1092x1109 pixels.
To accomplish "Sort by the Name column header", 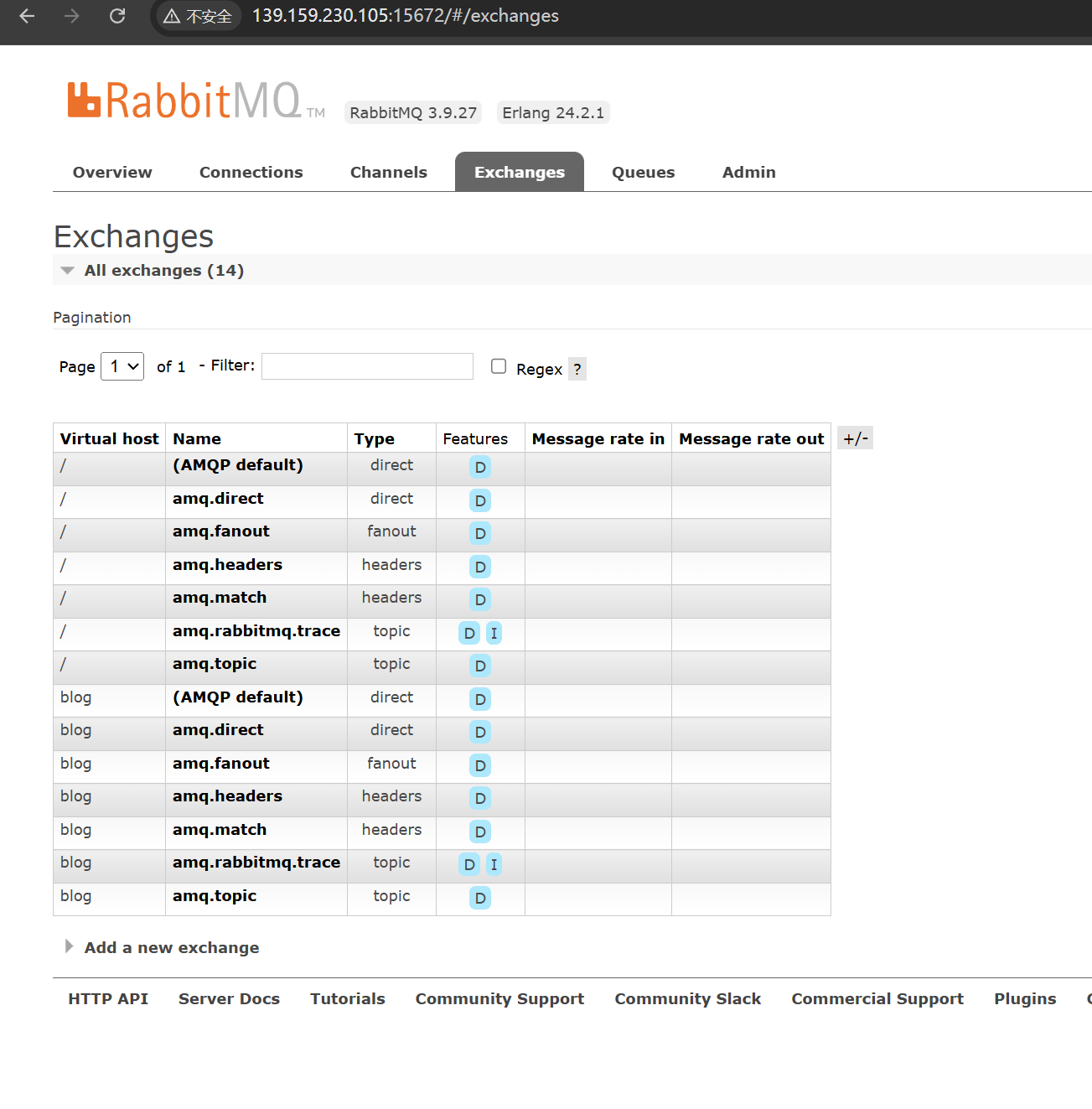I will [x=197, y=438].
